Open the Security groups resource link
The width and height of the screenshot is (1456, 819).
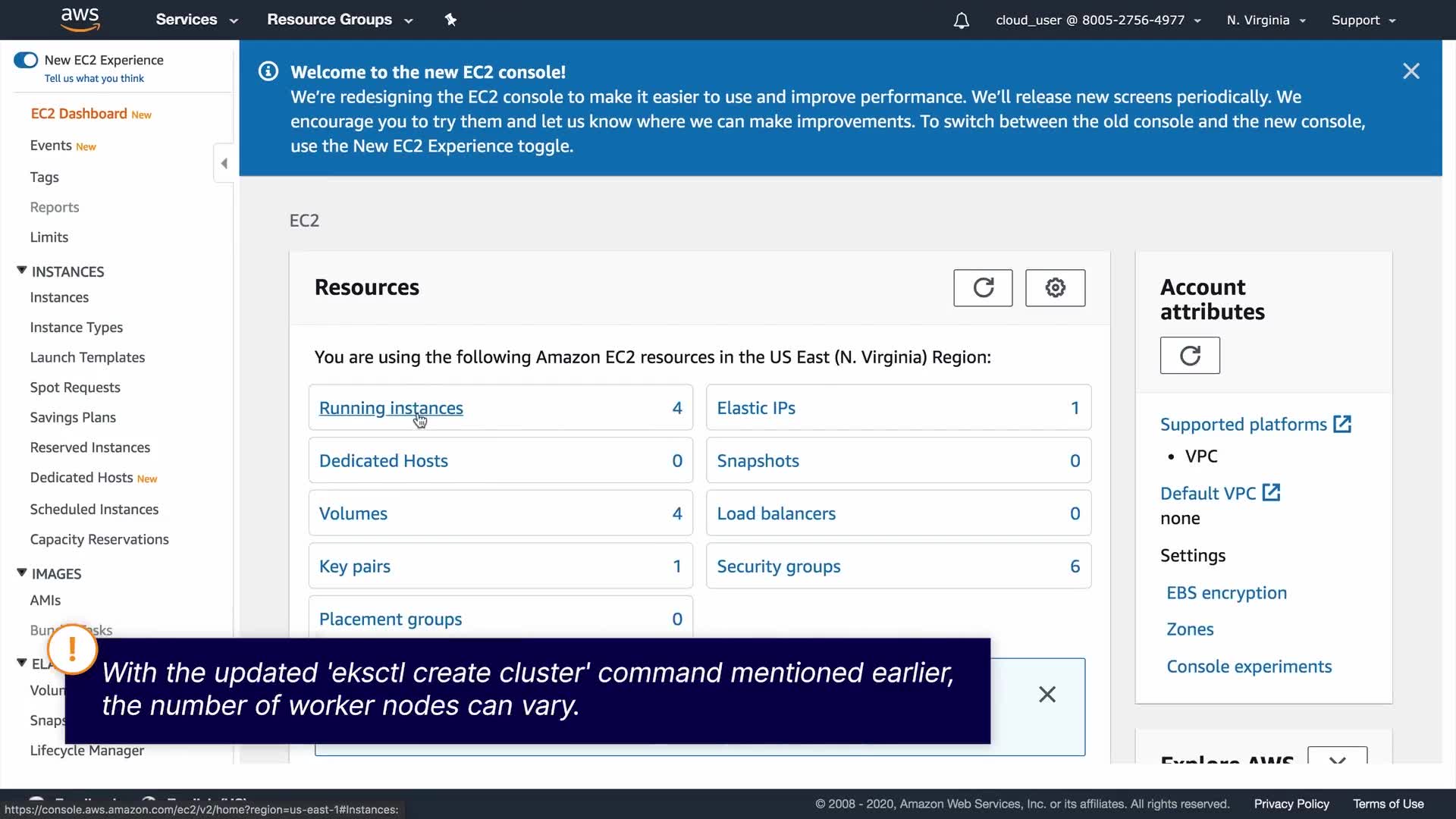(x=778, y=566)
